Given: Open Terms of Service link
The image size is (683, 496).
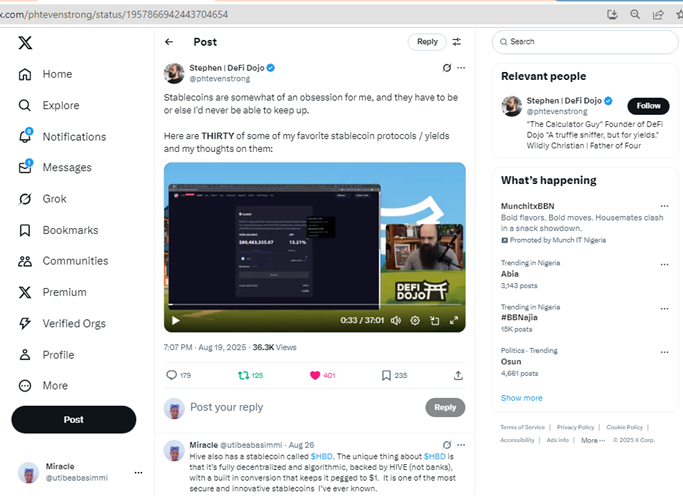Looking at the screenshot, I should click(522, 427).
